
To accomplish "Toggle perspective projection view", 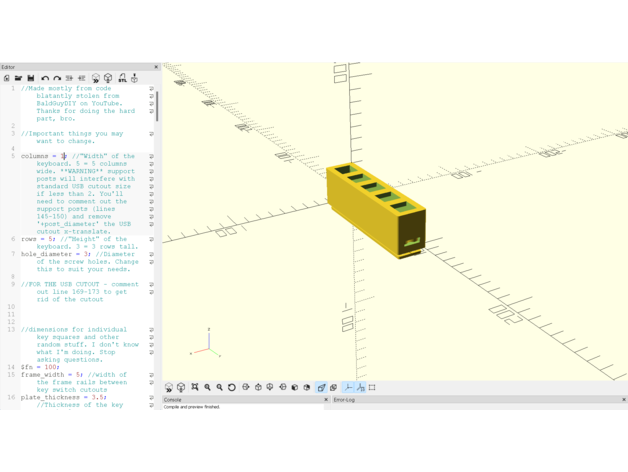I will [x=321, y=387].
